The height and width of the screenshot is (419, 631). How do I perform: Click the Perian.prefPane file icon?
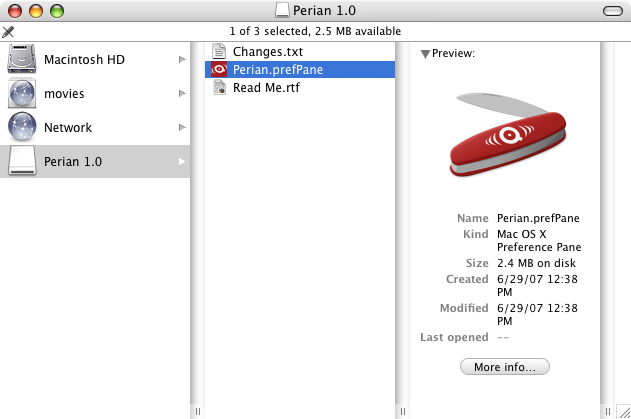[x=220, y=69]
